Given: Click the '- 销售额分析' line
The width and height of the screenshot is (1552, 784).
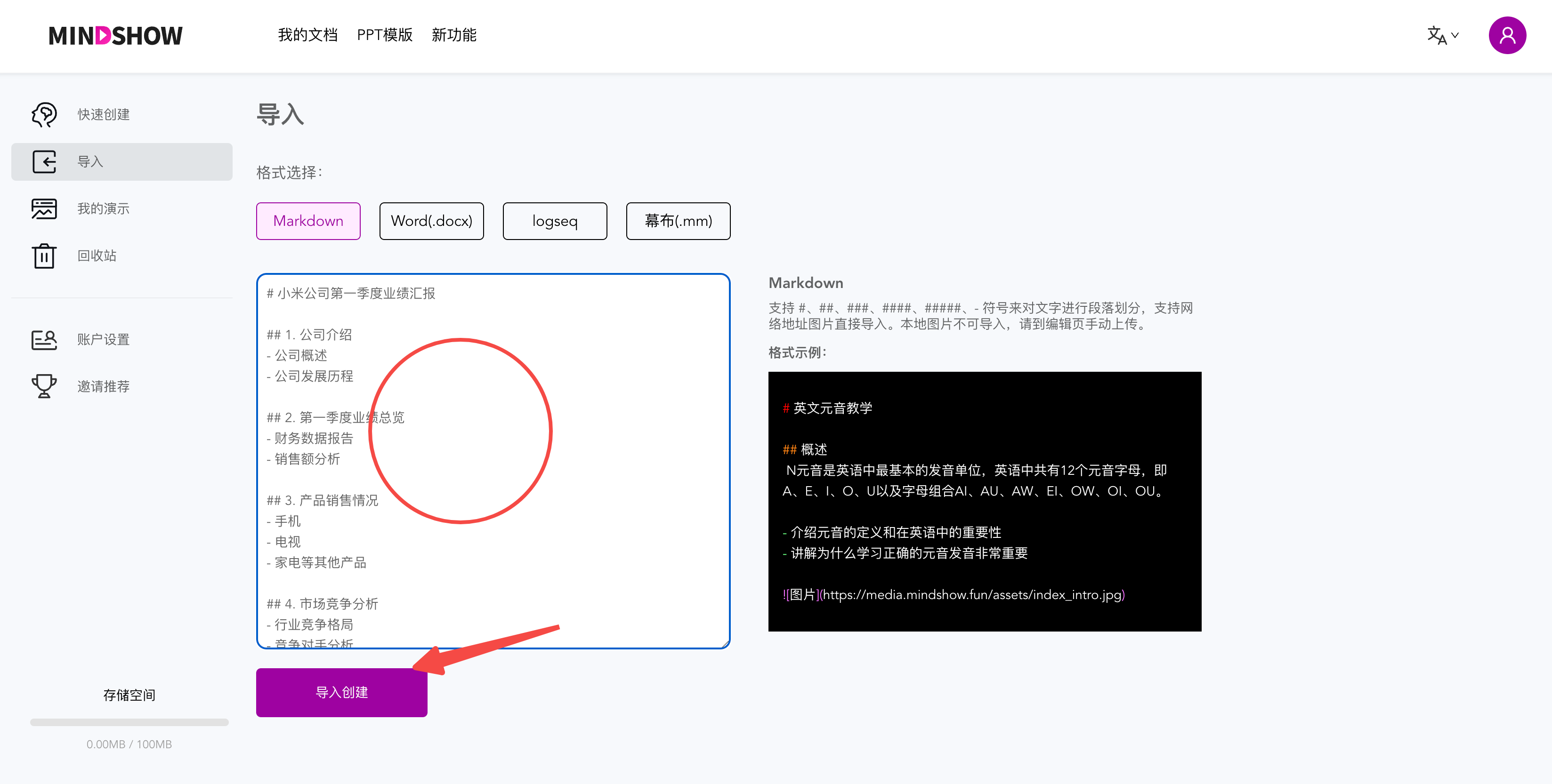Looking at the screenshot, I should point(303,459).
